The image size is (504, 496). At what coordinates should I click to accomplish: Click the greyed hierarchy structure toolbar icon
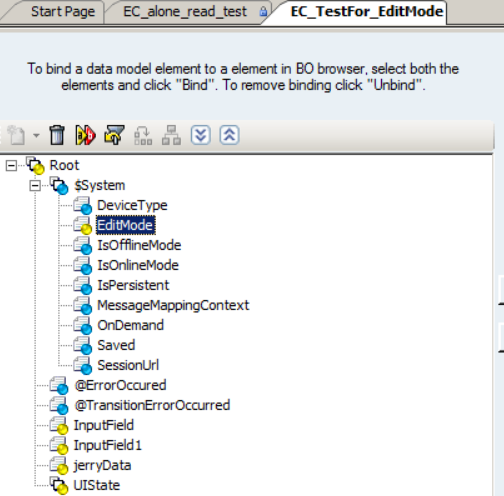pyautogui.click(x=171, y=135)
